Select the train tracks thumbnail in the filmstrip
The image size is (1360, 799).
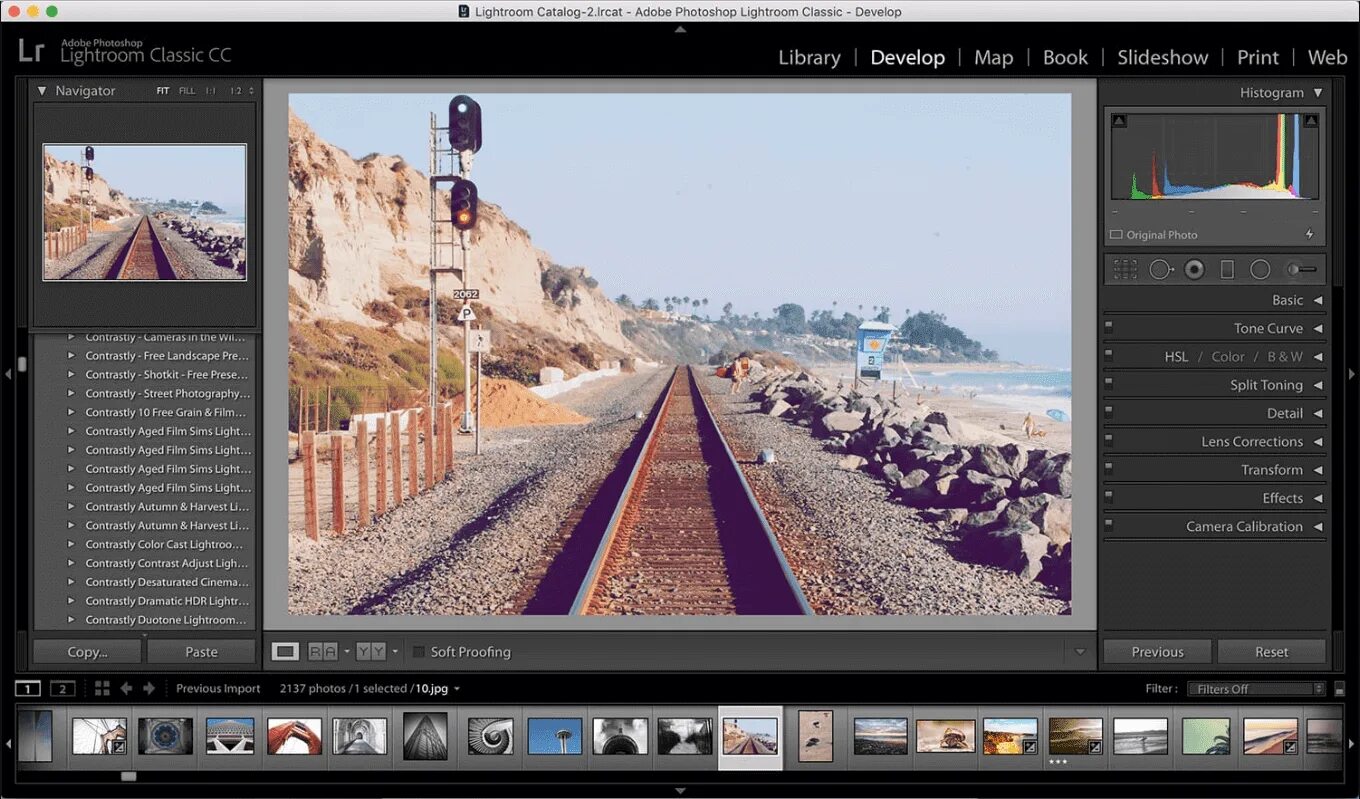[x=750, y=736]
